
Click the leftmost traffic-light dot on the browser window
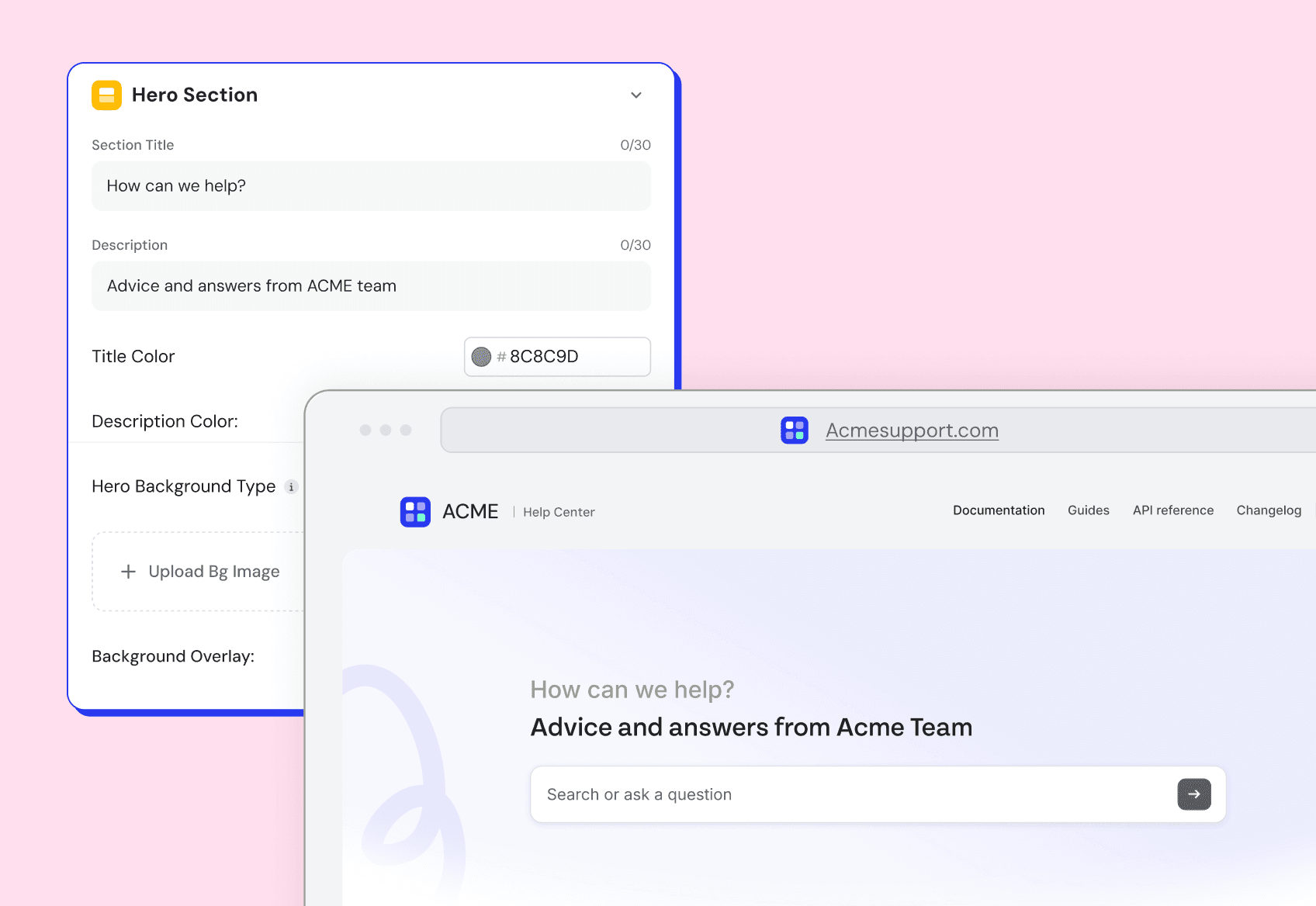point(365,430)
